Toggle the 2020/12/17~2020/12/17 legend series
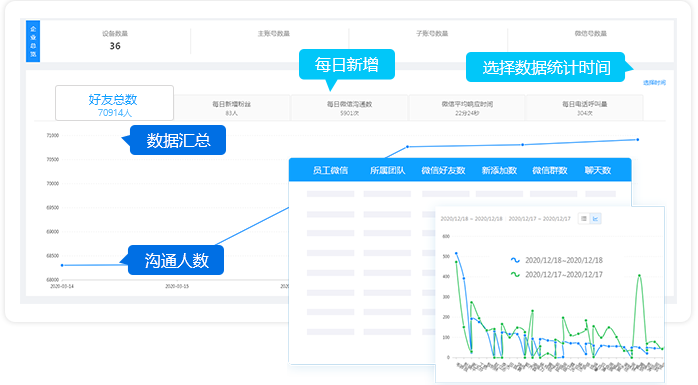 [556, 275]
